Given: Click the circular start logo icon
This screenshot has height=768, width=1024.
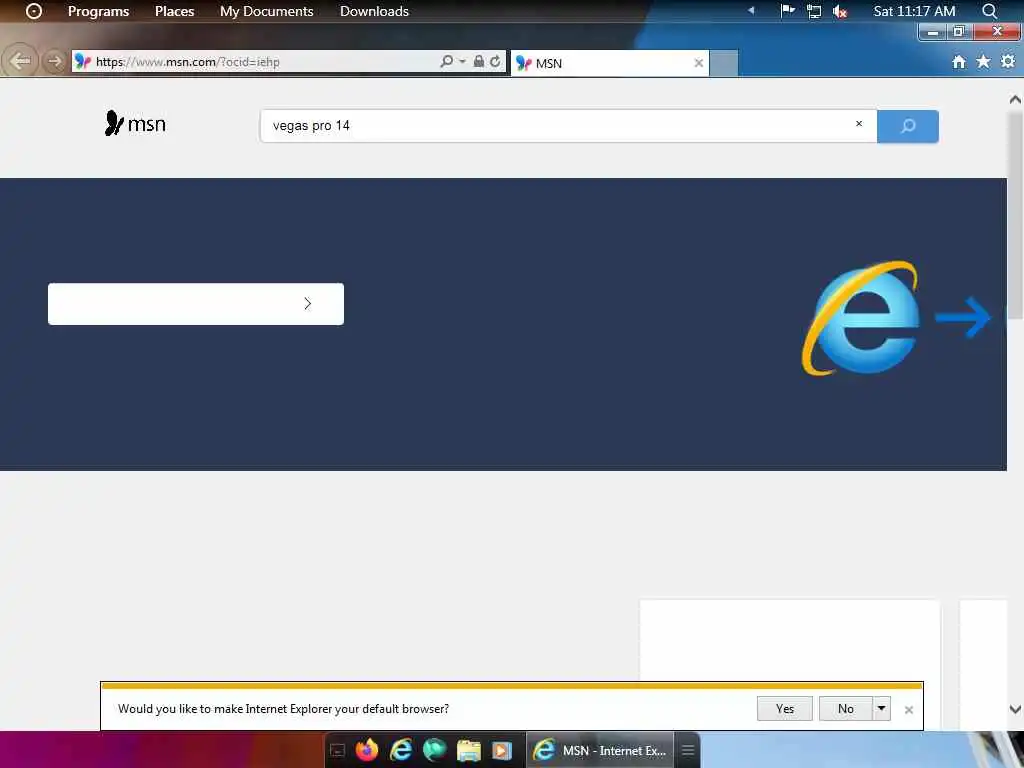Looking at the screenshot, I should pyautogui.click(x=33, y=11).
